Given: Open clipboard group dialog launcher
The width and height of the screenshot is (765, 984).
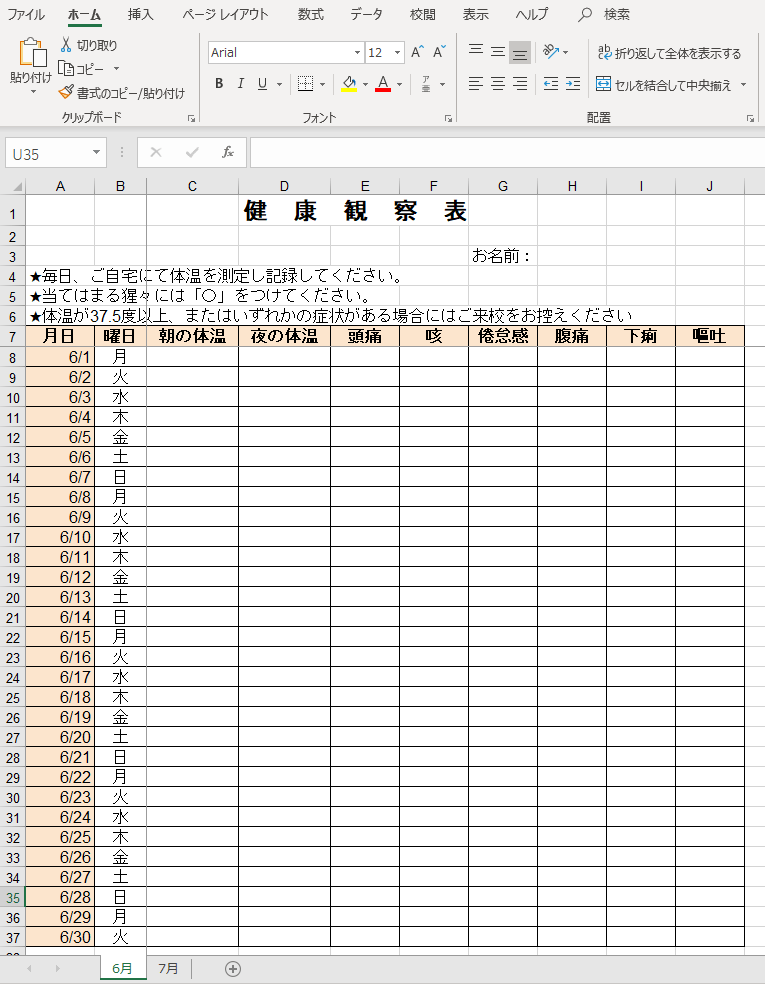Looking at the screenshot, I should click(x=191, y=118).
